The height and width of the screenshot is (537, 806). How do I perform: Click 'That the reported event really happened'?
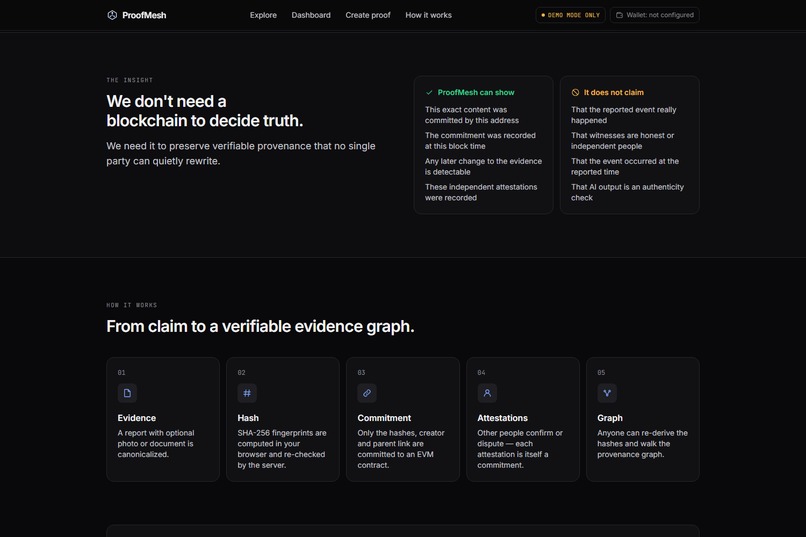click(624, 115)
